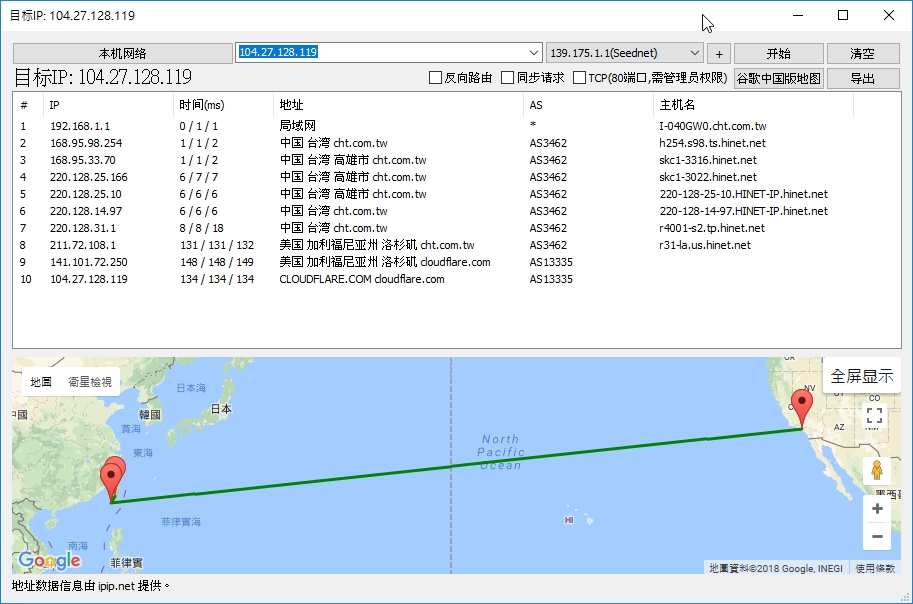Open the 使用條款 link on map
The height and width of the screenshot is (604, 913).
875,568
